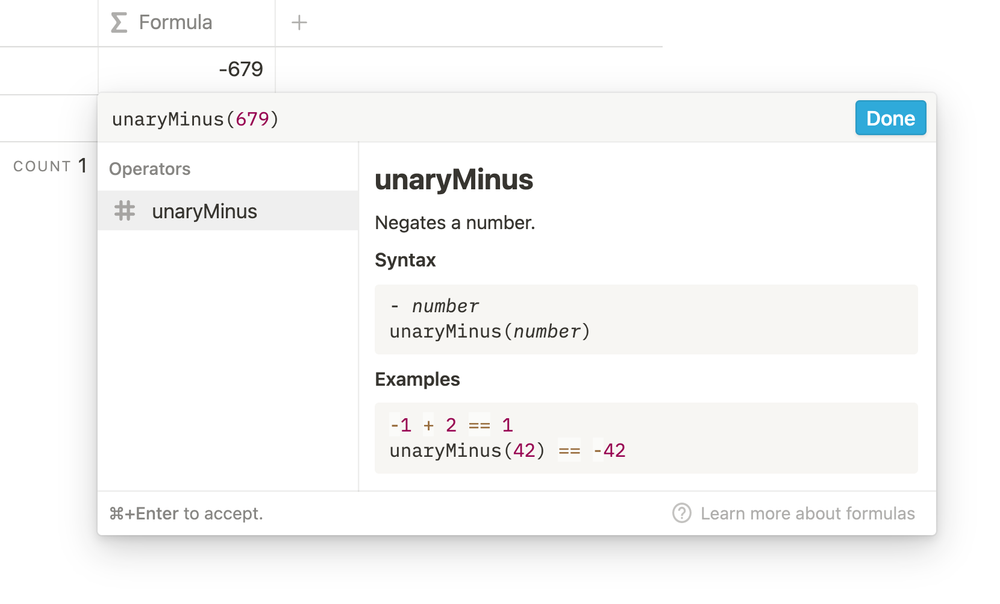The image size is (1000, 604).
Task: Open the COUNT calculation under the table
Action: (49, 166)
